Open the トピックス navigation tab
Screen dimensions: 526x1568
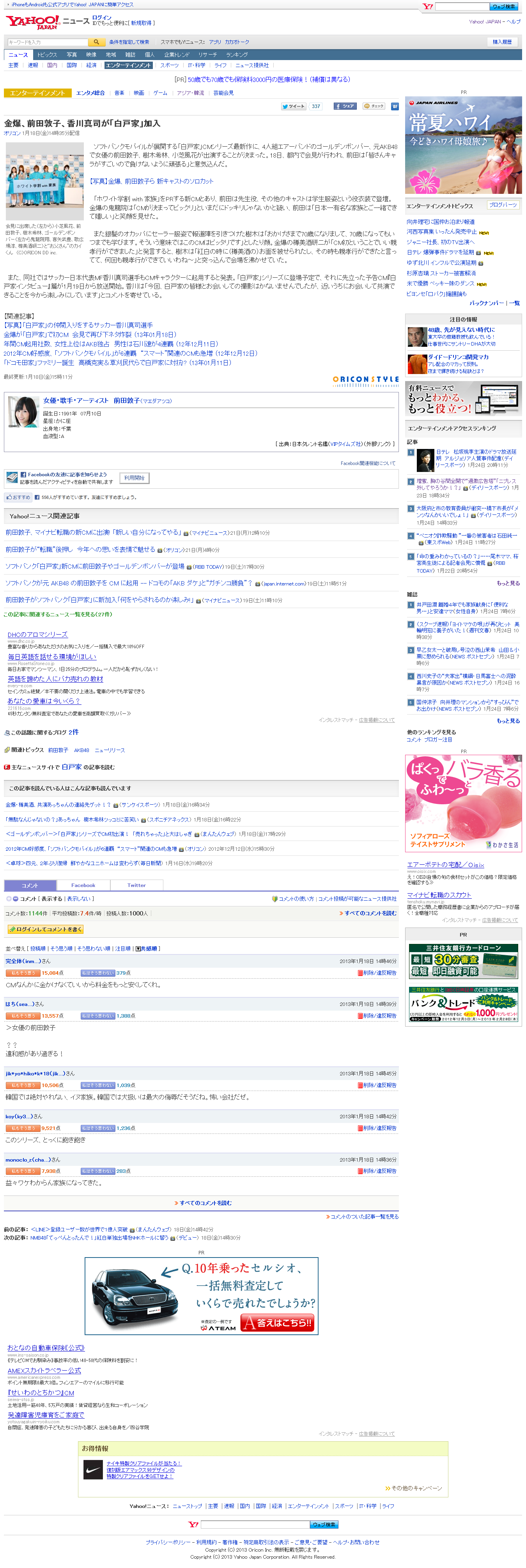(47, 55)
